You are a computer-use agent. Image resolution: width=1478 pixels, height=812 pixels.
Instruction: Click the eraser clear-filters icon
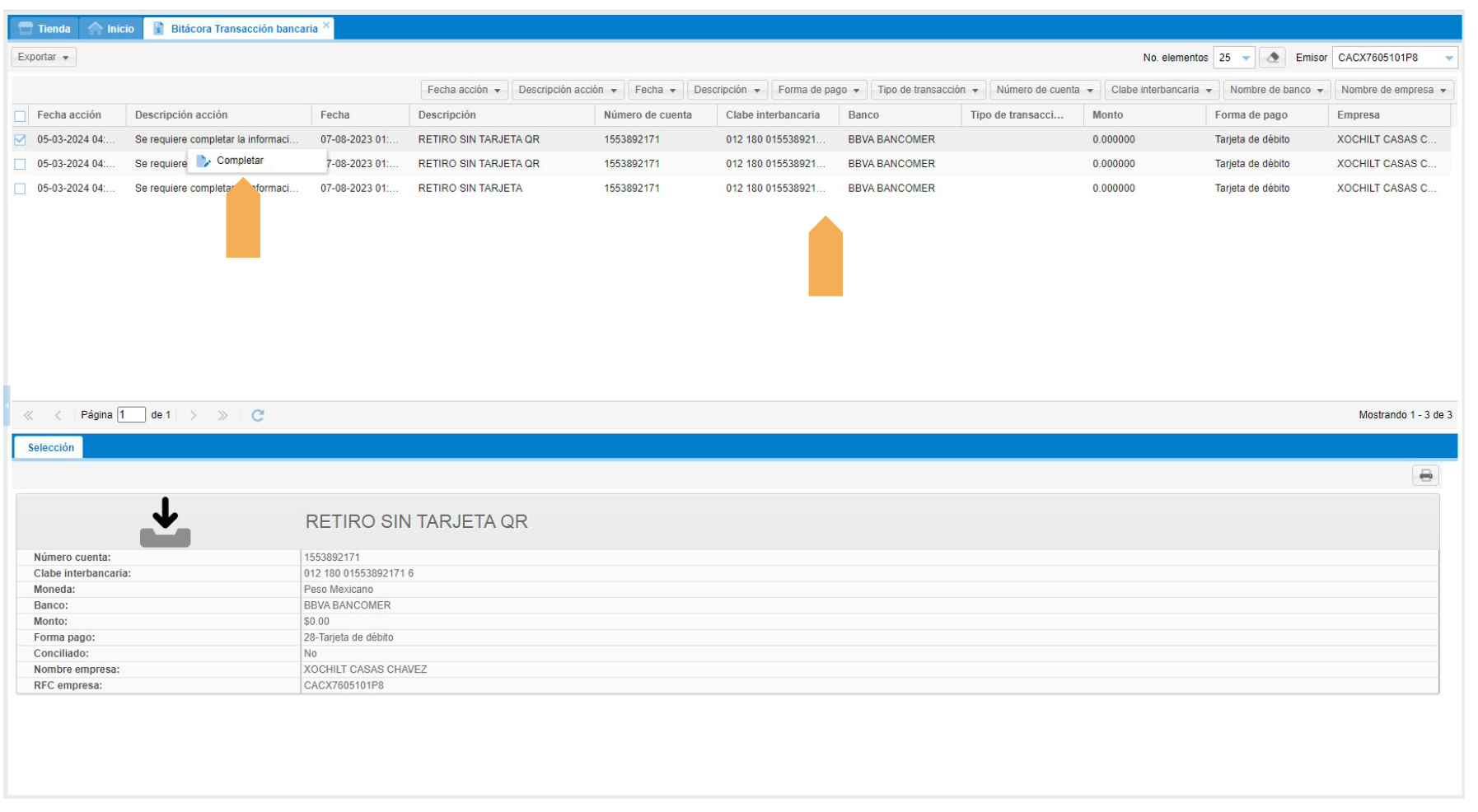[x=1273, y=58]
